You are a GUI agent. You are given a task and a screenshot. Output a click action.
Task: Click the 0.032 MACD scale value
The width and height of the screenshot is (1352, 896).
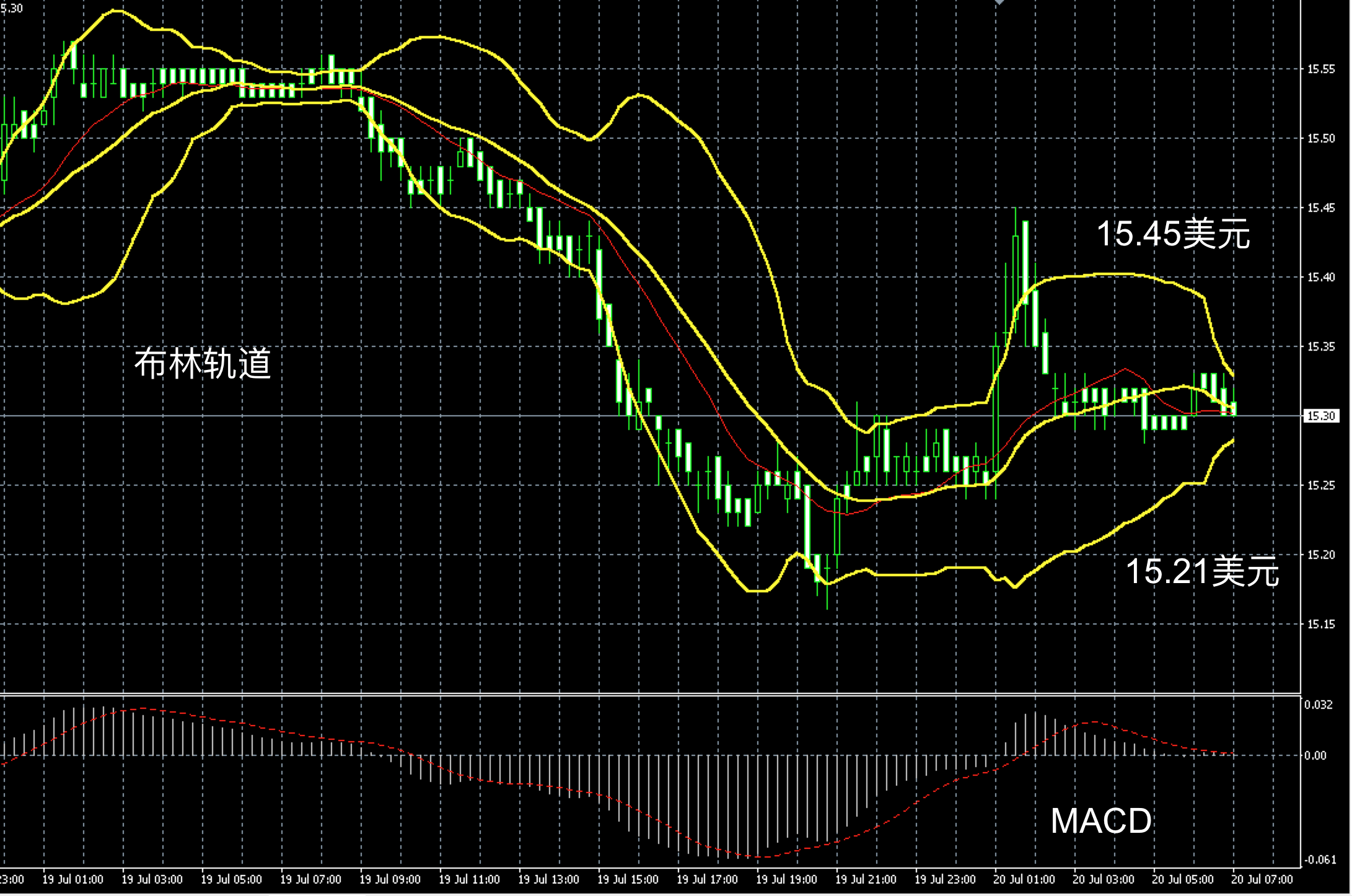[x=1318, y=705]
